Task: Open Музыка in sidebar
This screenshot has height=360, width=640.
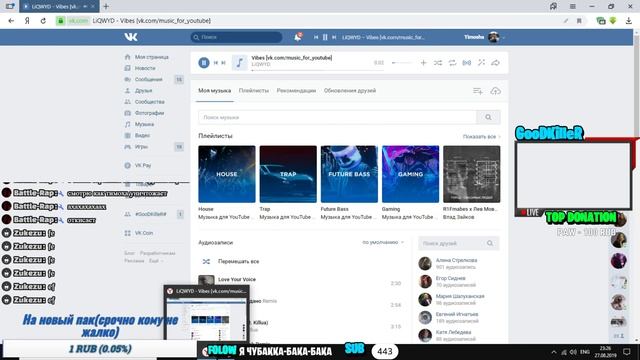Action: (x=140, y=124)
